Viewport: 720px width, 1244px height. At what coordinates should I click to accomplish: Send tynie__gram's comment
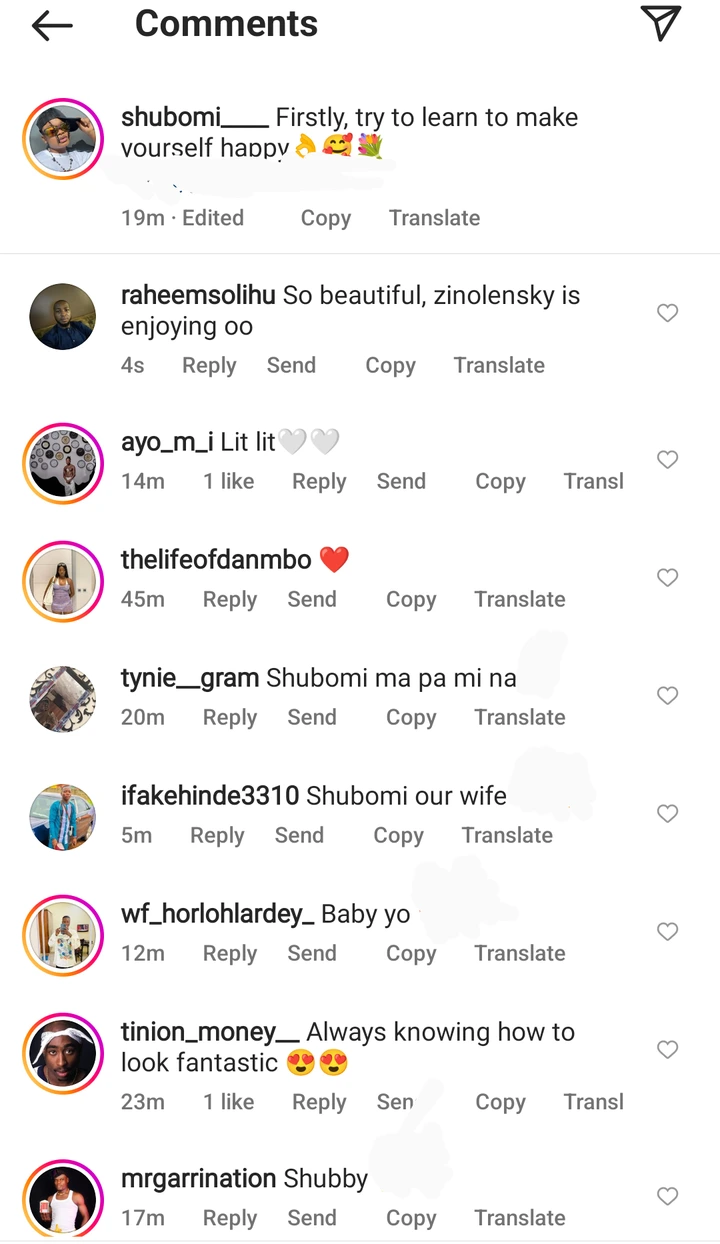(312, 717)
